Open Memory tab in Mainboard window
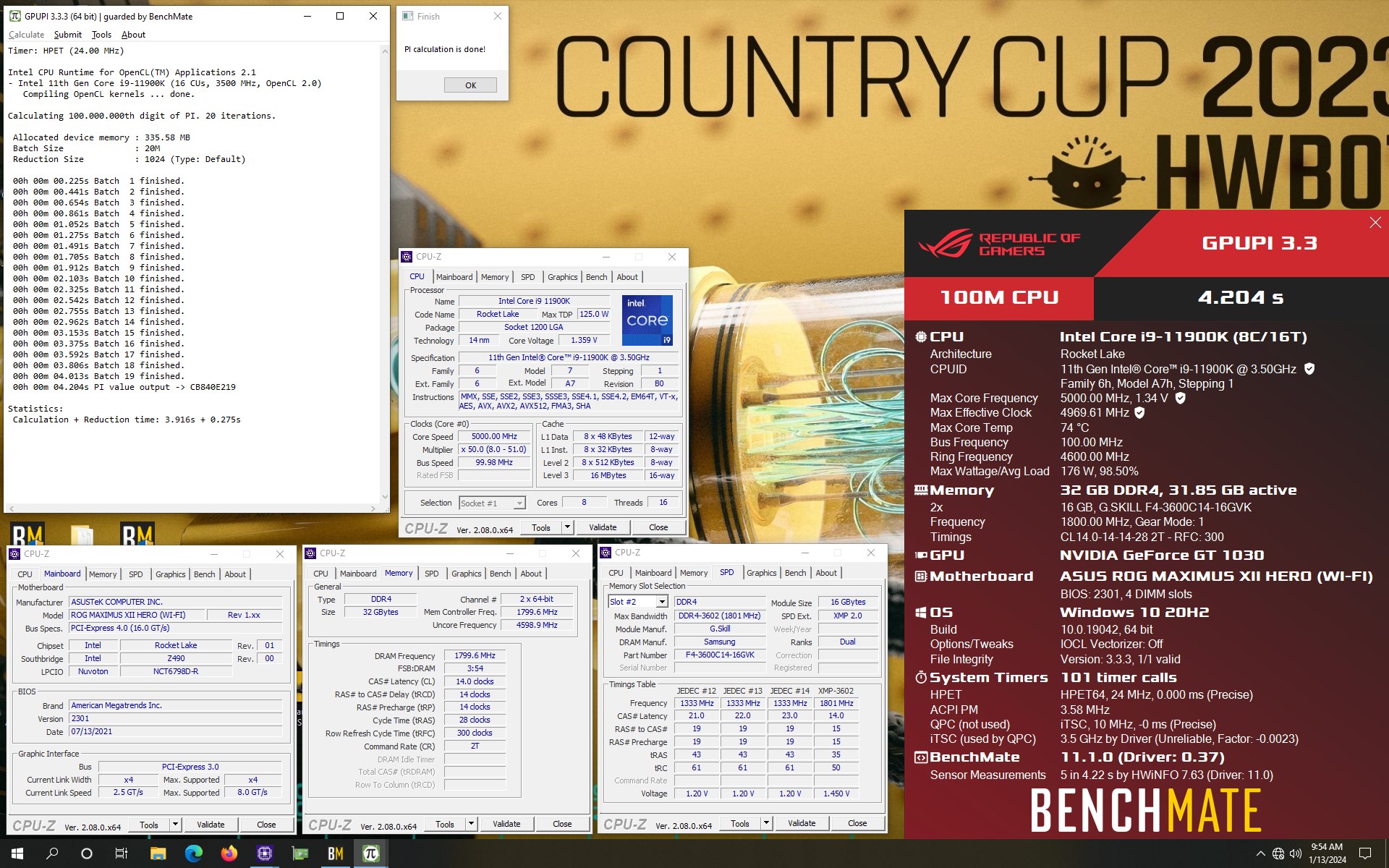 [103, 574]
